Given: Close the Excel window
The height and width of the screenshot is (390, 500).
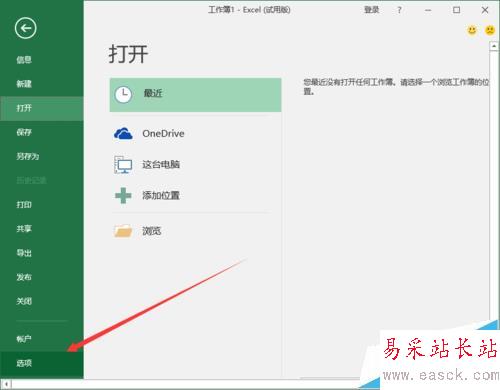Looking at the screenshot, I should click(x=485, y=10).
